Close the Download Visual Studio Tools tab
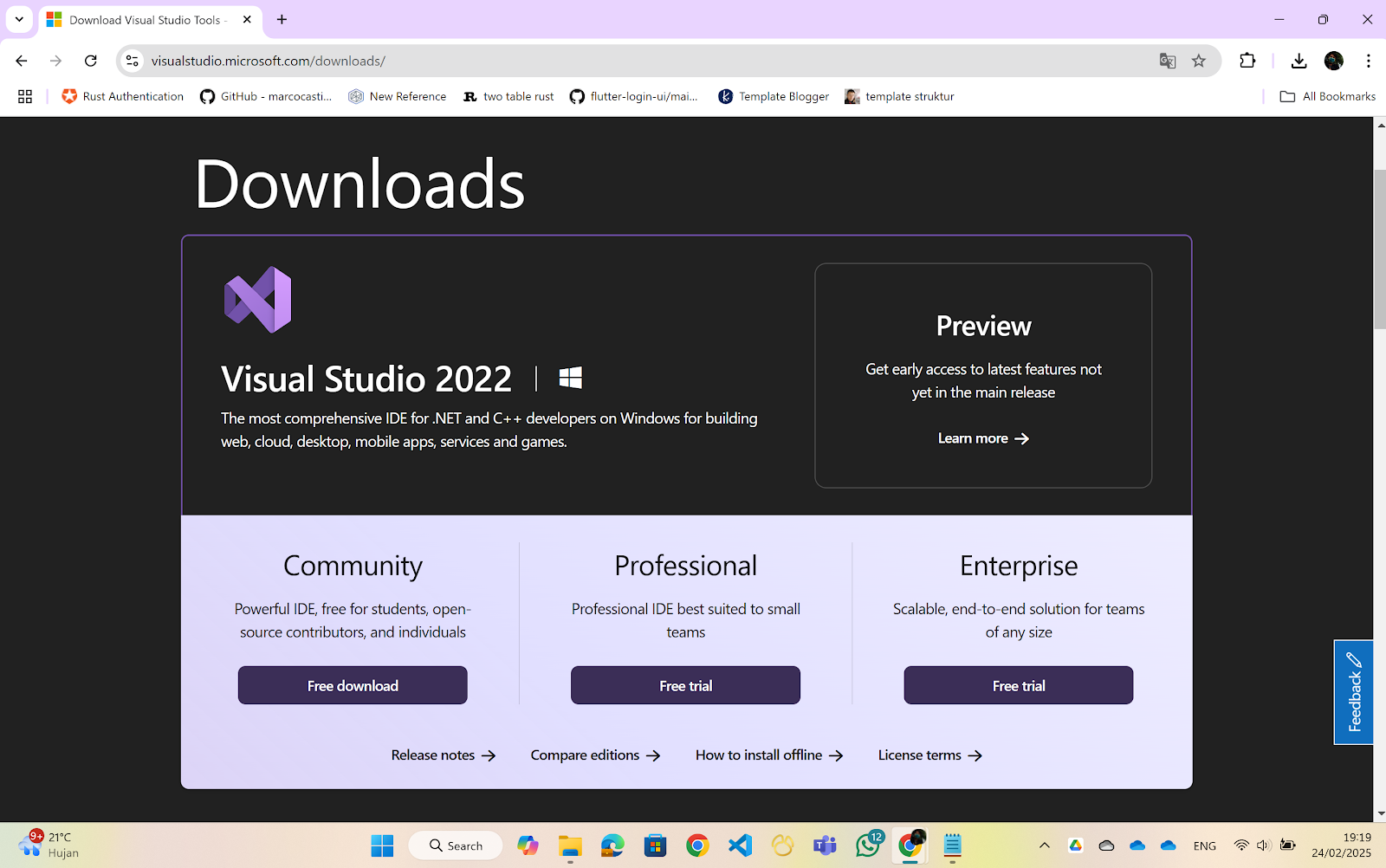 247,19
